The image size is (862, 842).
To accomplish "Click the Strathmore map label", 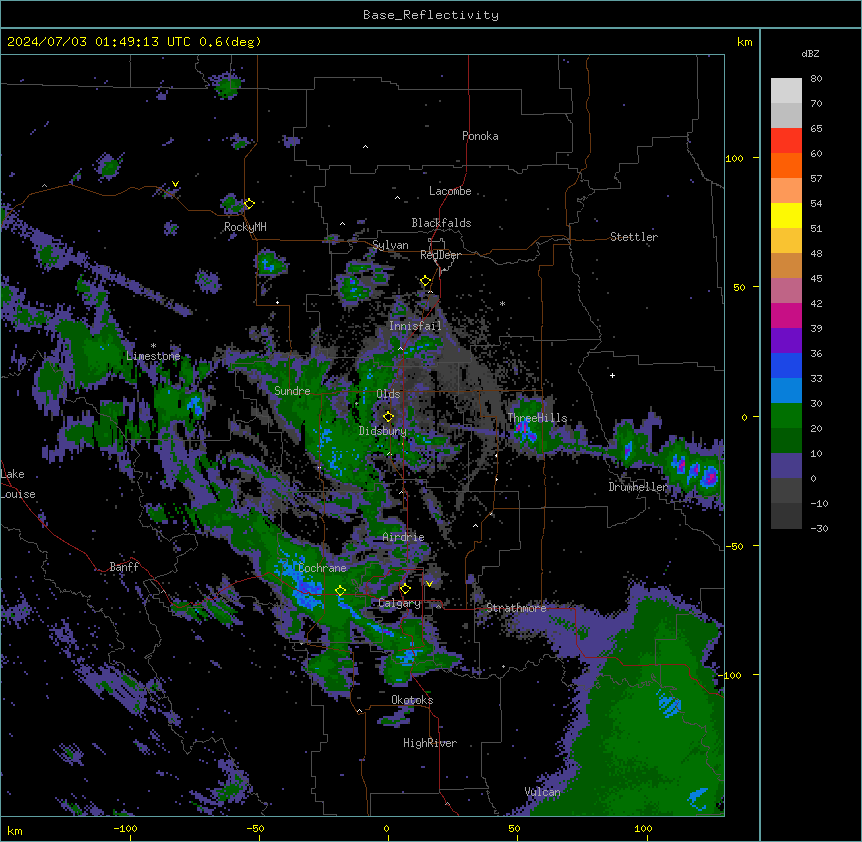I will tap(516, 608).
